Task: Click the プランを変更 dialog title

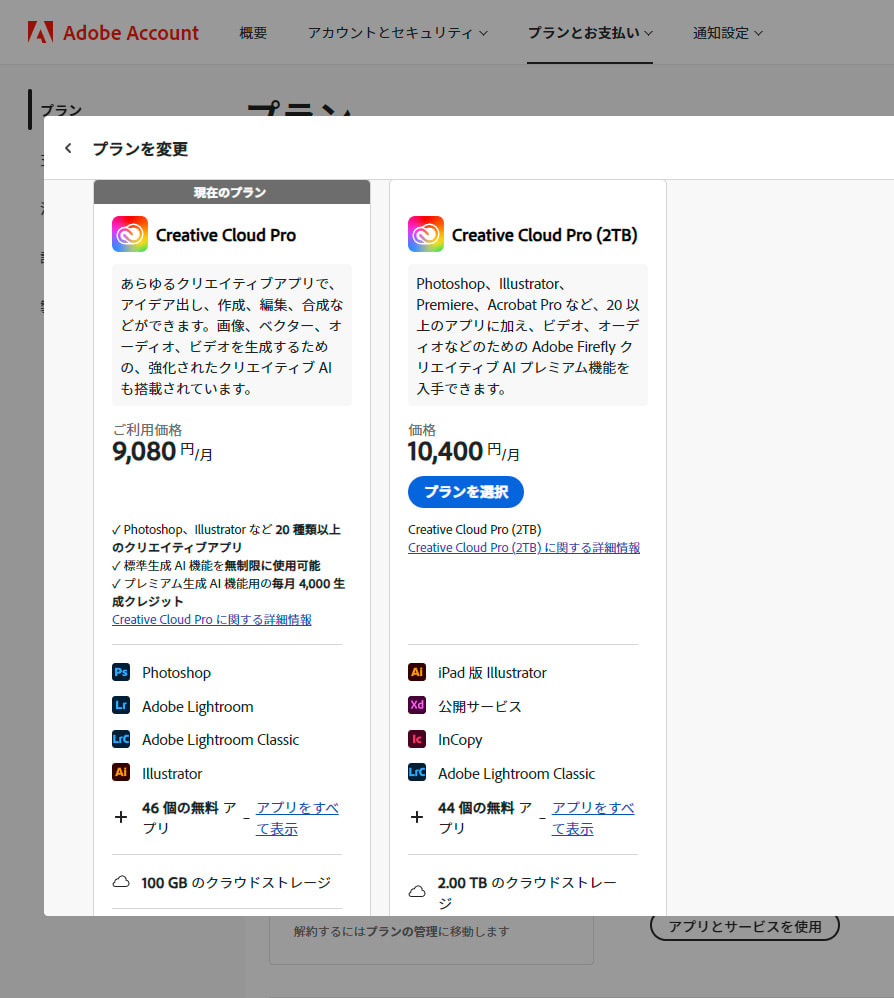Action: pos(140,149)
